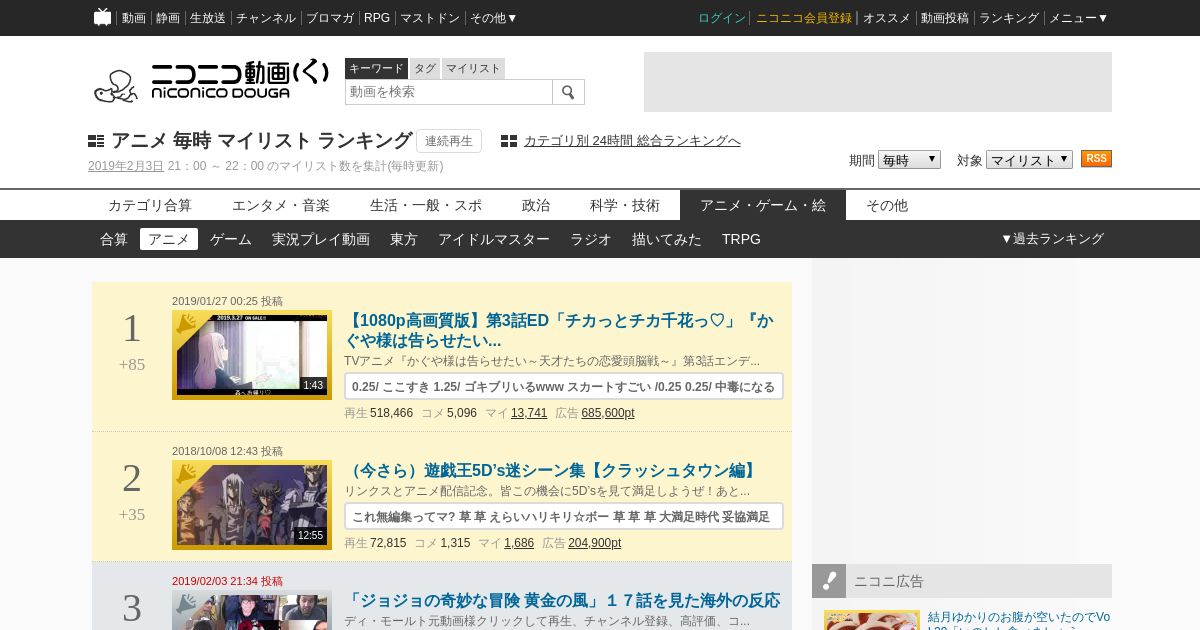Open the 対象 マイリスト dropdown
This screenshot has width=1200, height=630.
tap(1029, 160)
